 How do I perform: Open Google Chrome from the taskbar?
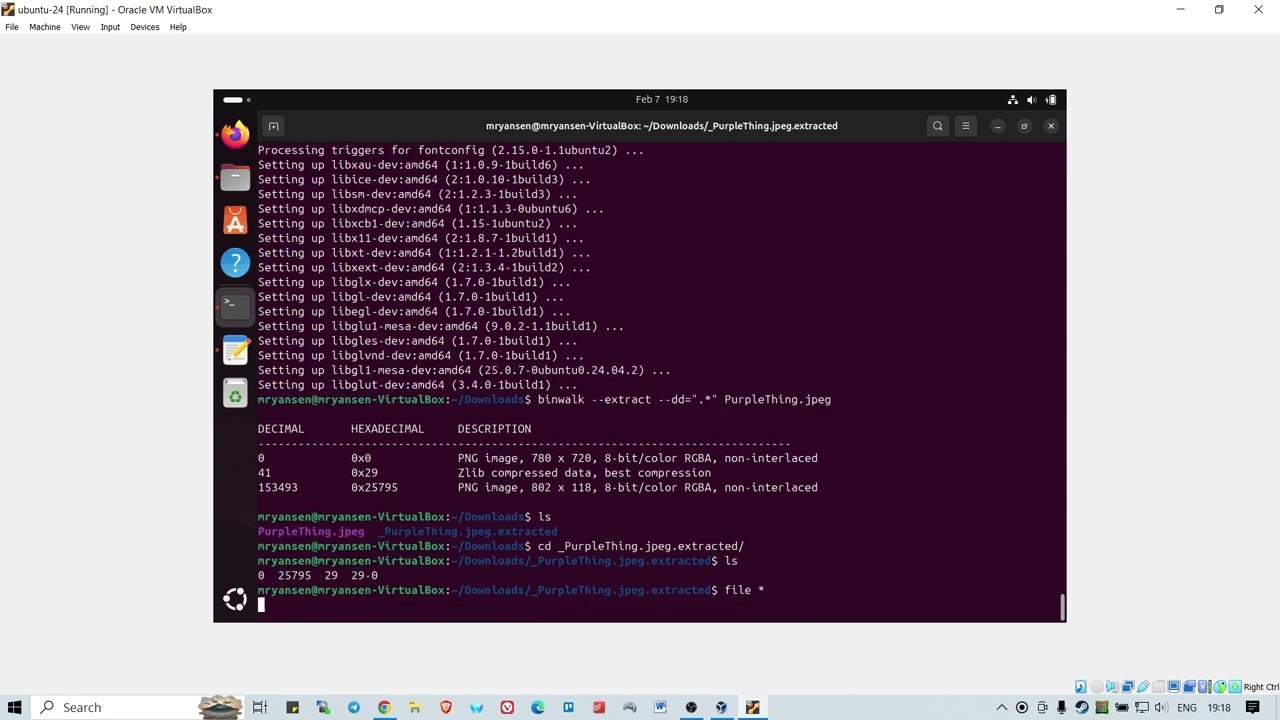[384, 707]
